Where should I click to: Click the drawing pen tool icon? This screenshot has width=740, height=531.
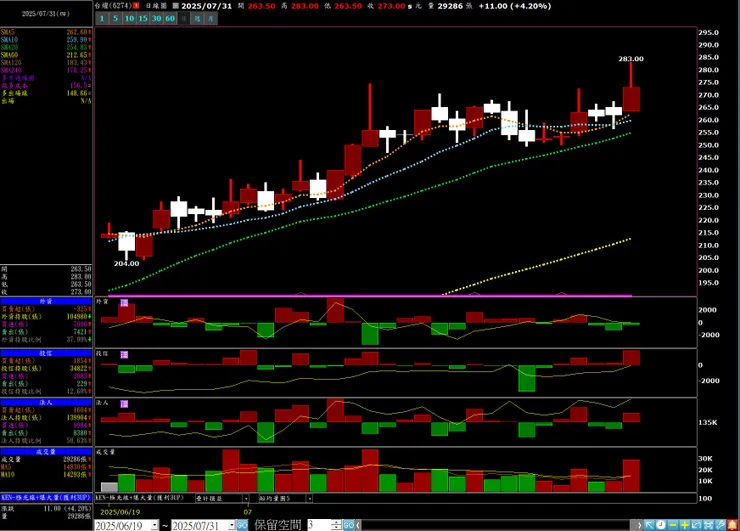pyautogui.click(x=720, y=525)
